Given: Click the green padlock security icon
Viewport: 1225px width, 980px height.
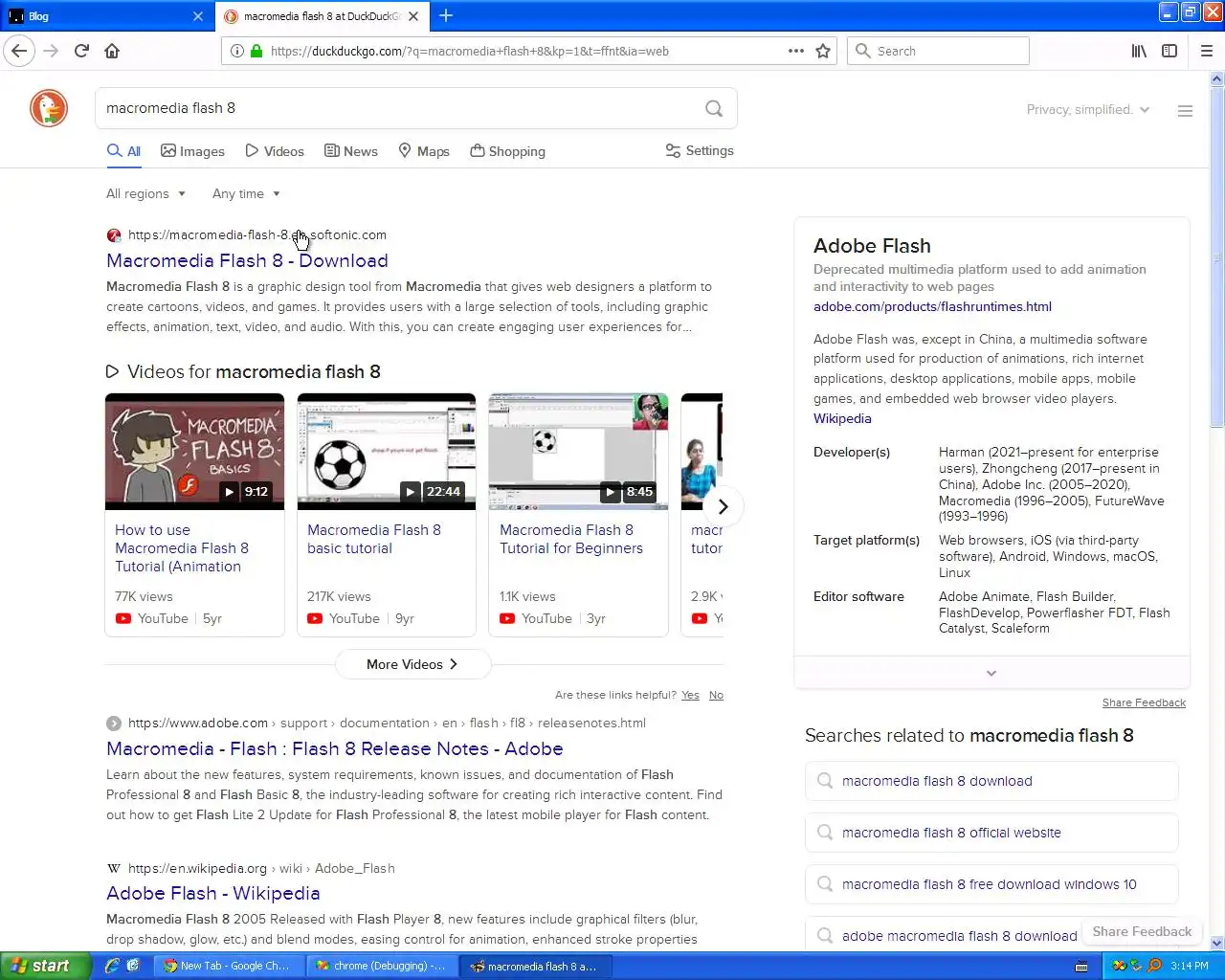Looking at the screenshot, I should click(256, 51).
